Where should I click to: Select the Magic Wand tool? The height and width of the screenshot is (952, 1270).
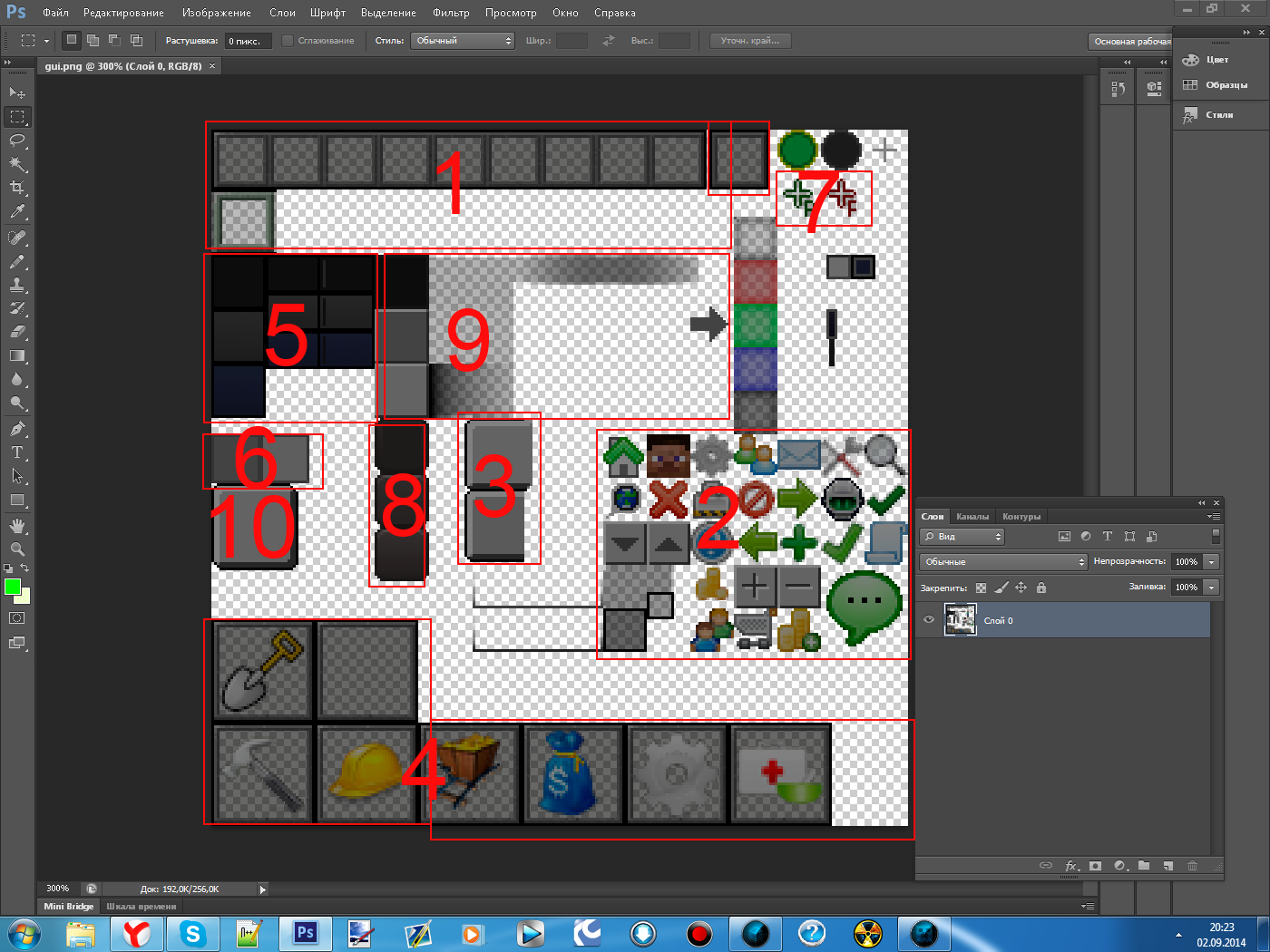[17, 164]
